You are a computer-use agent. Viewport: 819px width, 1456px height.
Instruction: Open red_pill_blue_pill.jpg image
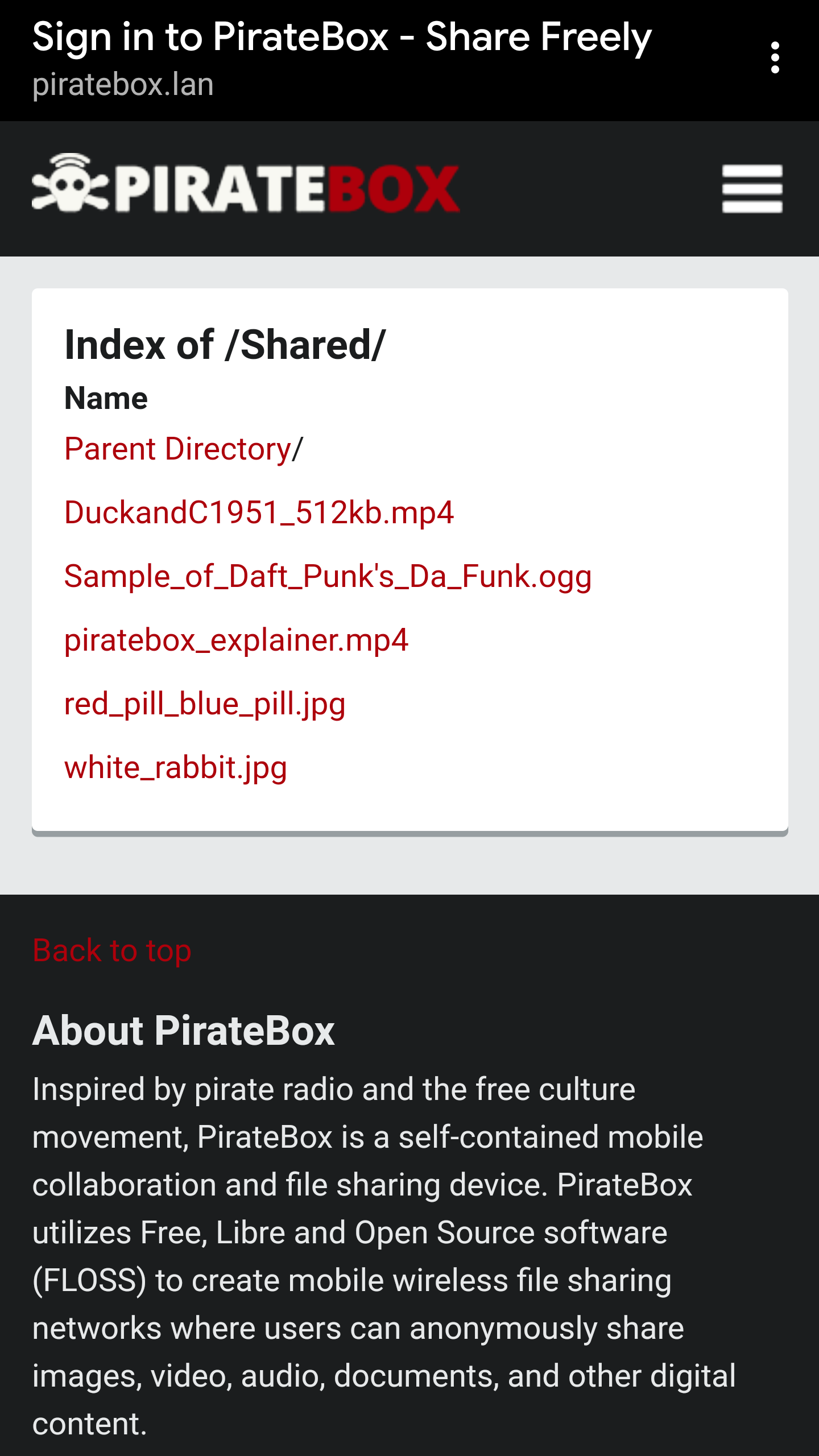tap(205, 704)
